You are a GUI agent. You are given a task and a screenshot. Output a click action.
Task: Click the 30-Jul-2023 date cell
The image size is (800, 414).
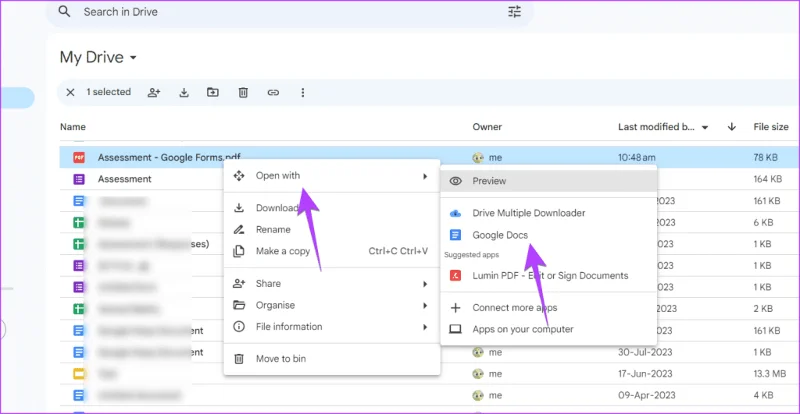point(645,352)
